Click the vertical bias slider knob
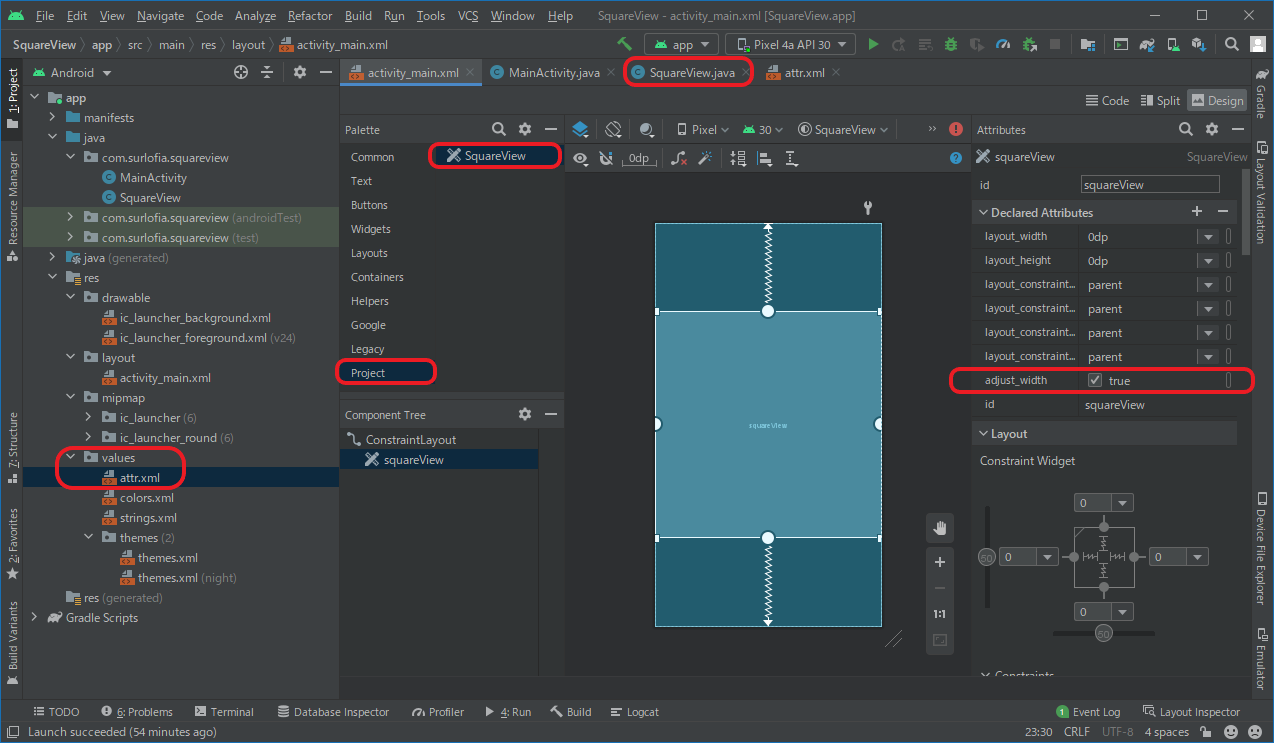Screen dimensions: 1274x743 [987, 557]
